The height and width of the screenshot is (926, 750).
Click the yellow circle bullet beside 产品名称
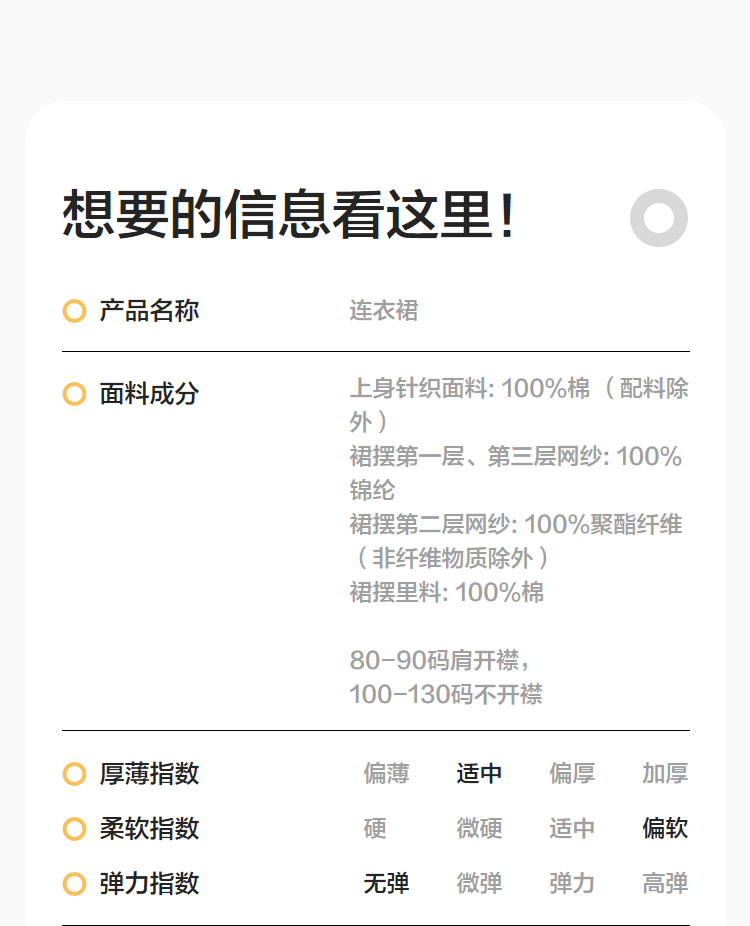(74, 311)
